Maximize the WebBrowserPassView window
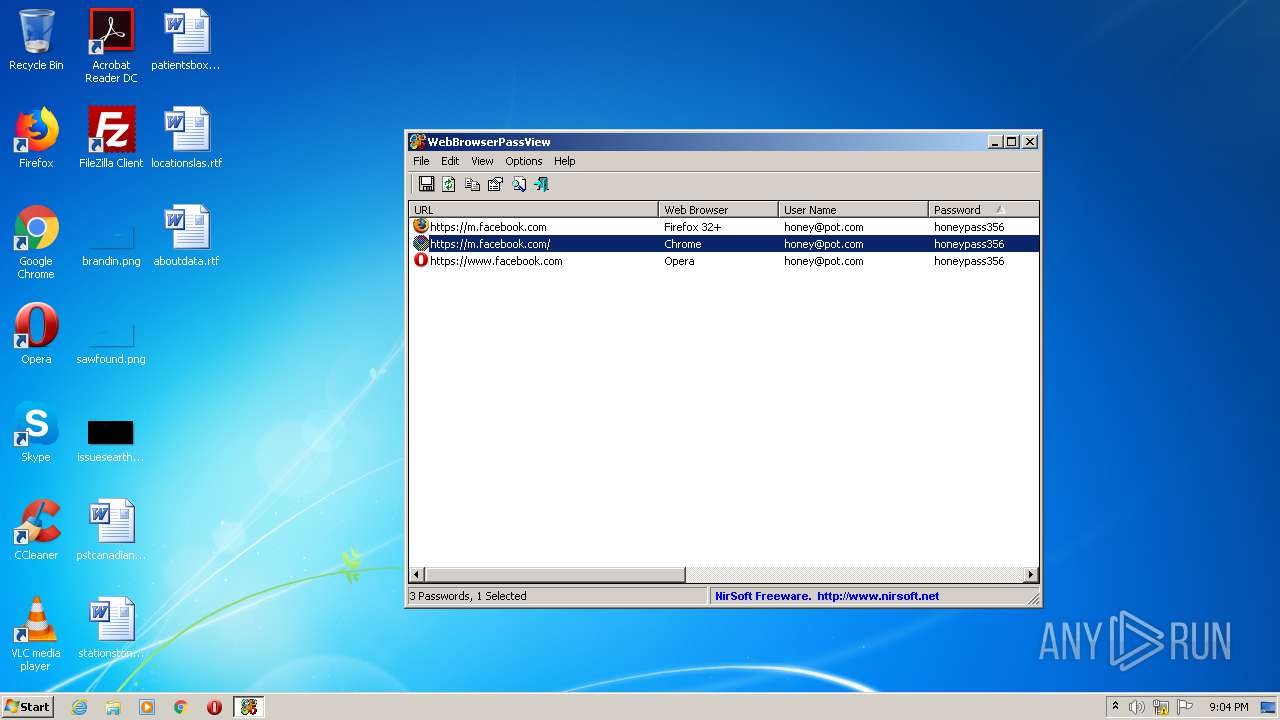1280x720 pixels. [1012, 142]
